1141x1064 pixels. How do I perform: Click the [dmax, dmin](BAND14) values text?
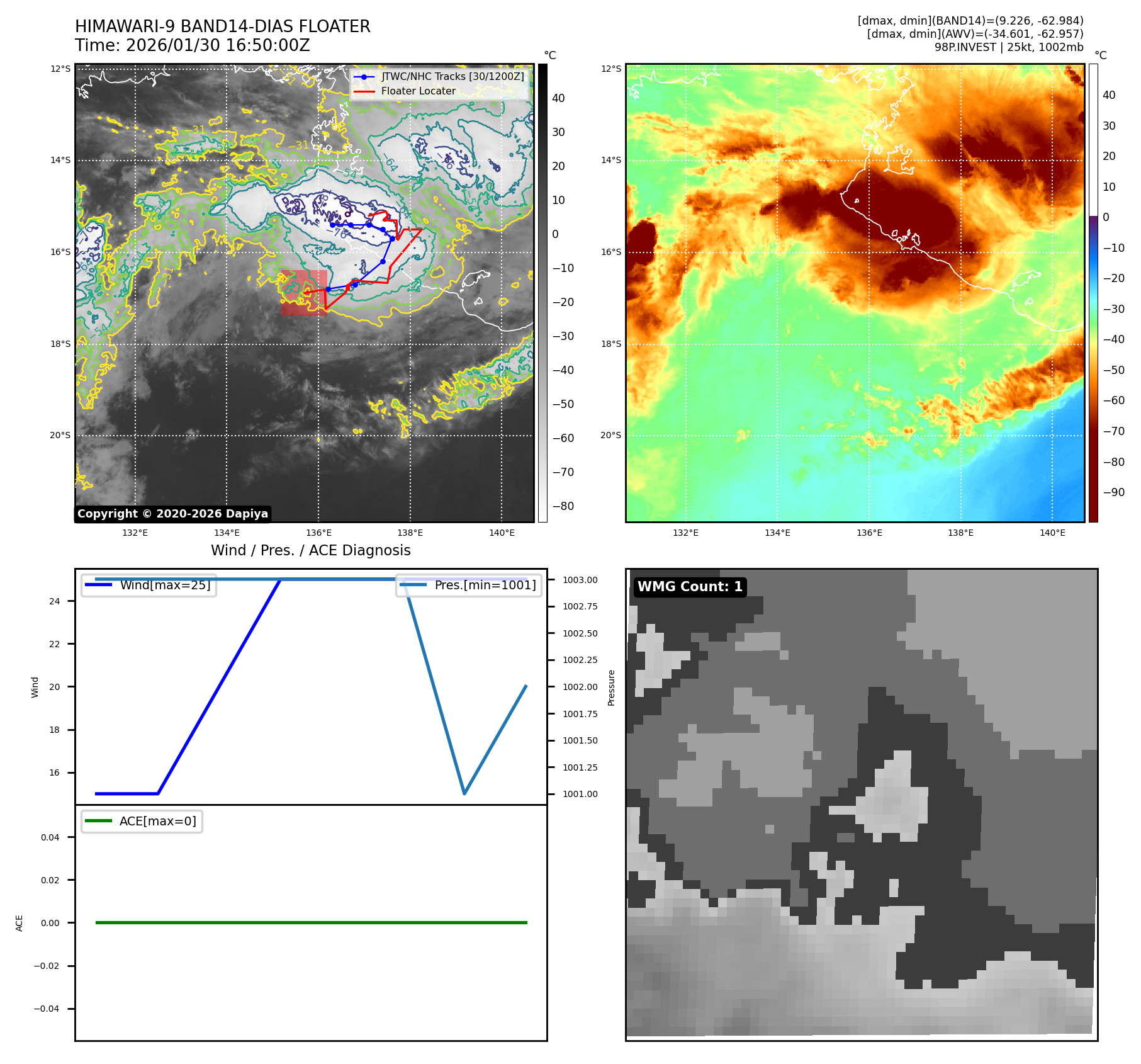pyautogui.click(x=970, y=21)
